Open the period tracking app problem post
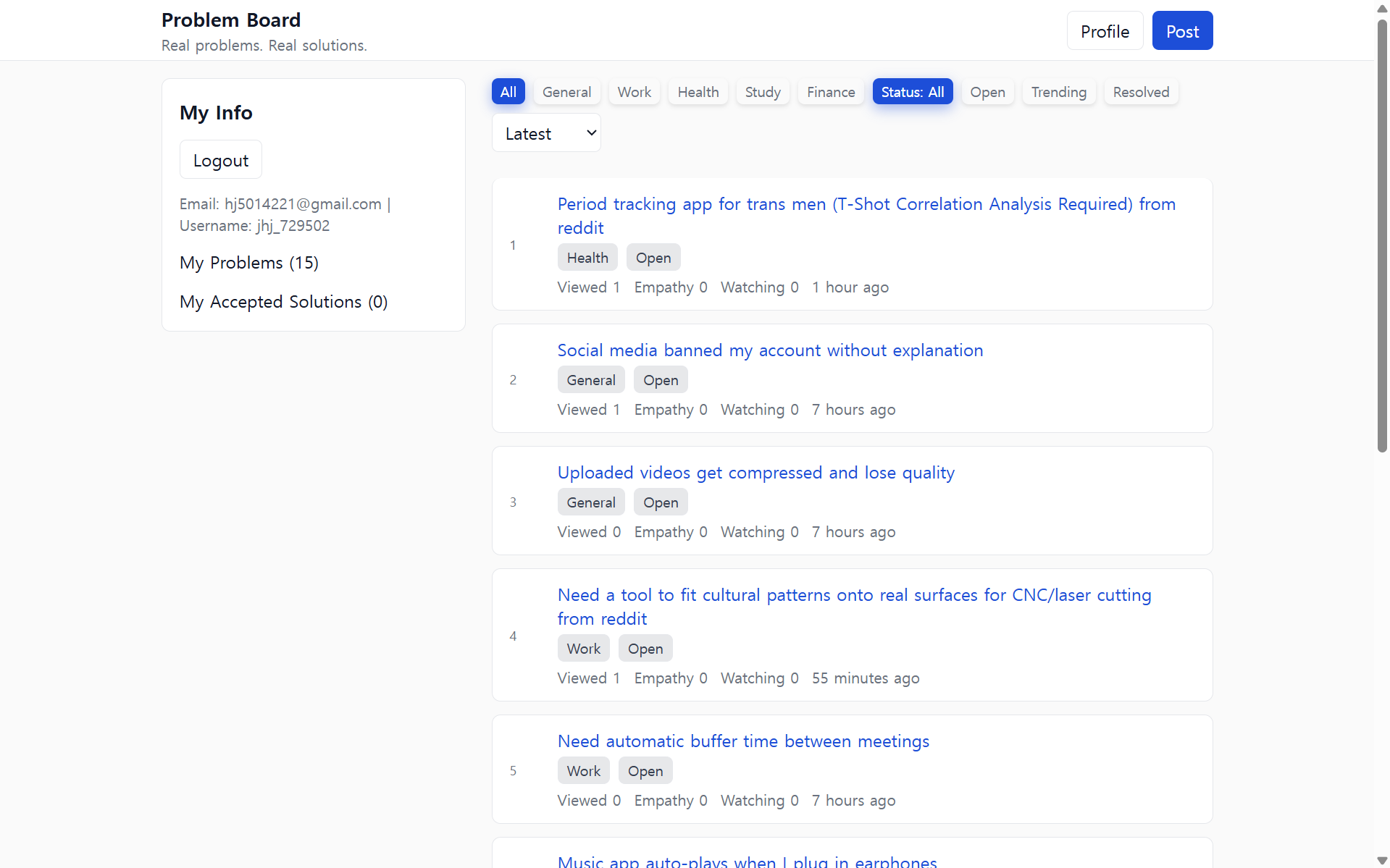The width and height of the screenshot is (1390, 868). pos(866,205)
